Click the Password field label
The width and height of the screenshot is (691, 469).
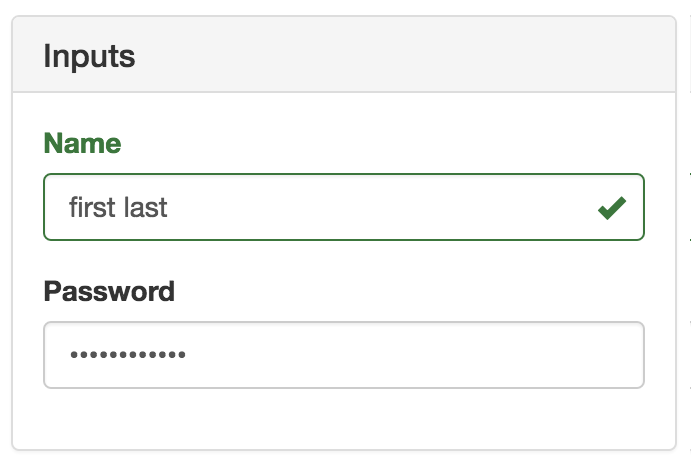tap(109, 292)
